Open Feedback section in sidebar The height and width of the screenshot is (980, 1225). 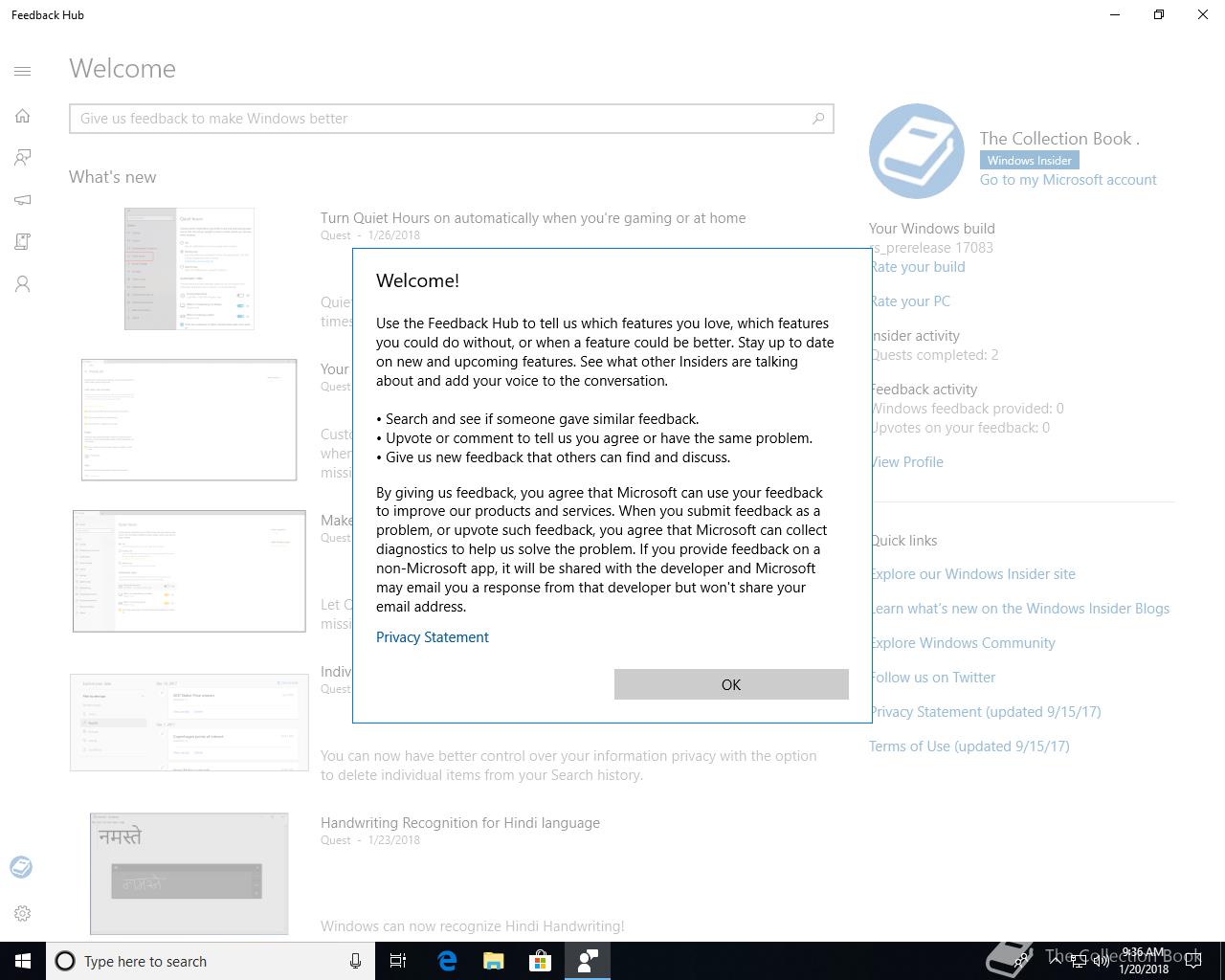pos(23,158)
